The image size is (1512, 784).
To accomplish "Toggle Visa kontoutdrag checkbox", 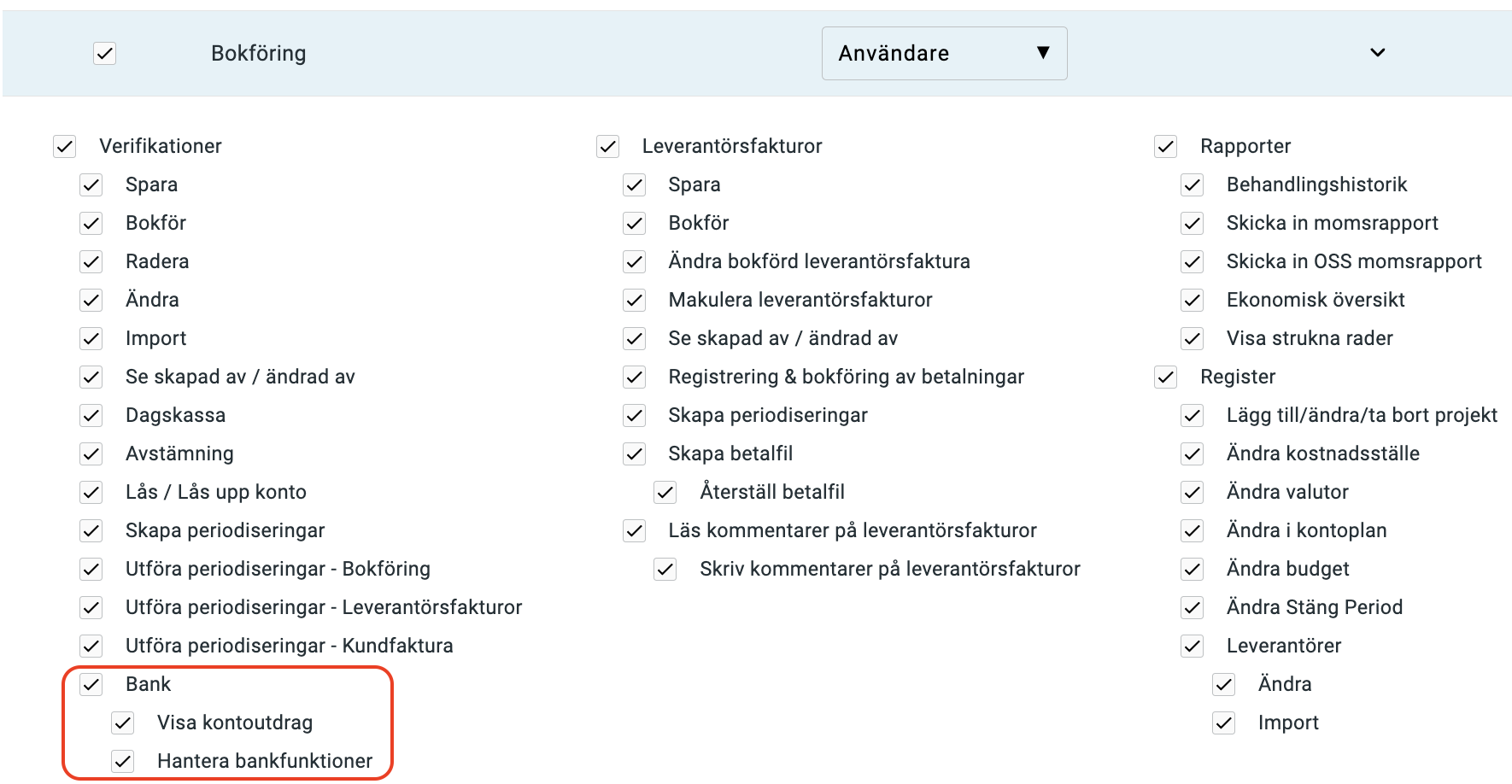I will 122,723.
